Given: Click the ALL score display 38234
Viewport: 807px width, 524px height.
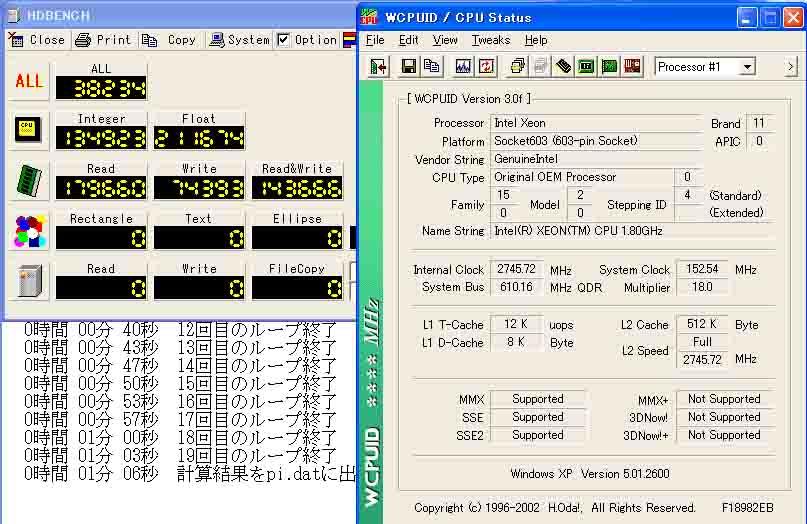Looking at the screenshot, I should (x=101, y=88).
